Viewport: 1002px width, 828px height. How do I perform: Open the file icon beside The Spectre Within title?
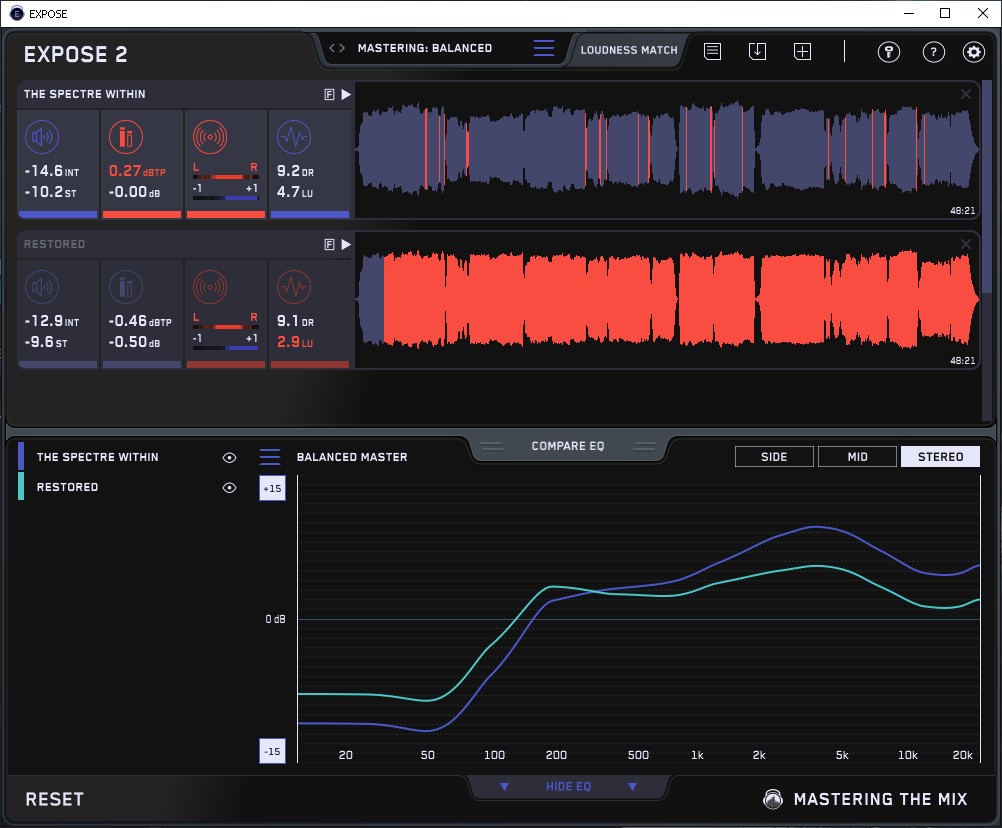pos(329,95)
